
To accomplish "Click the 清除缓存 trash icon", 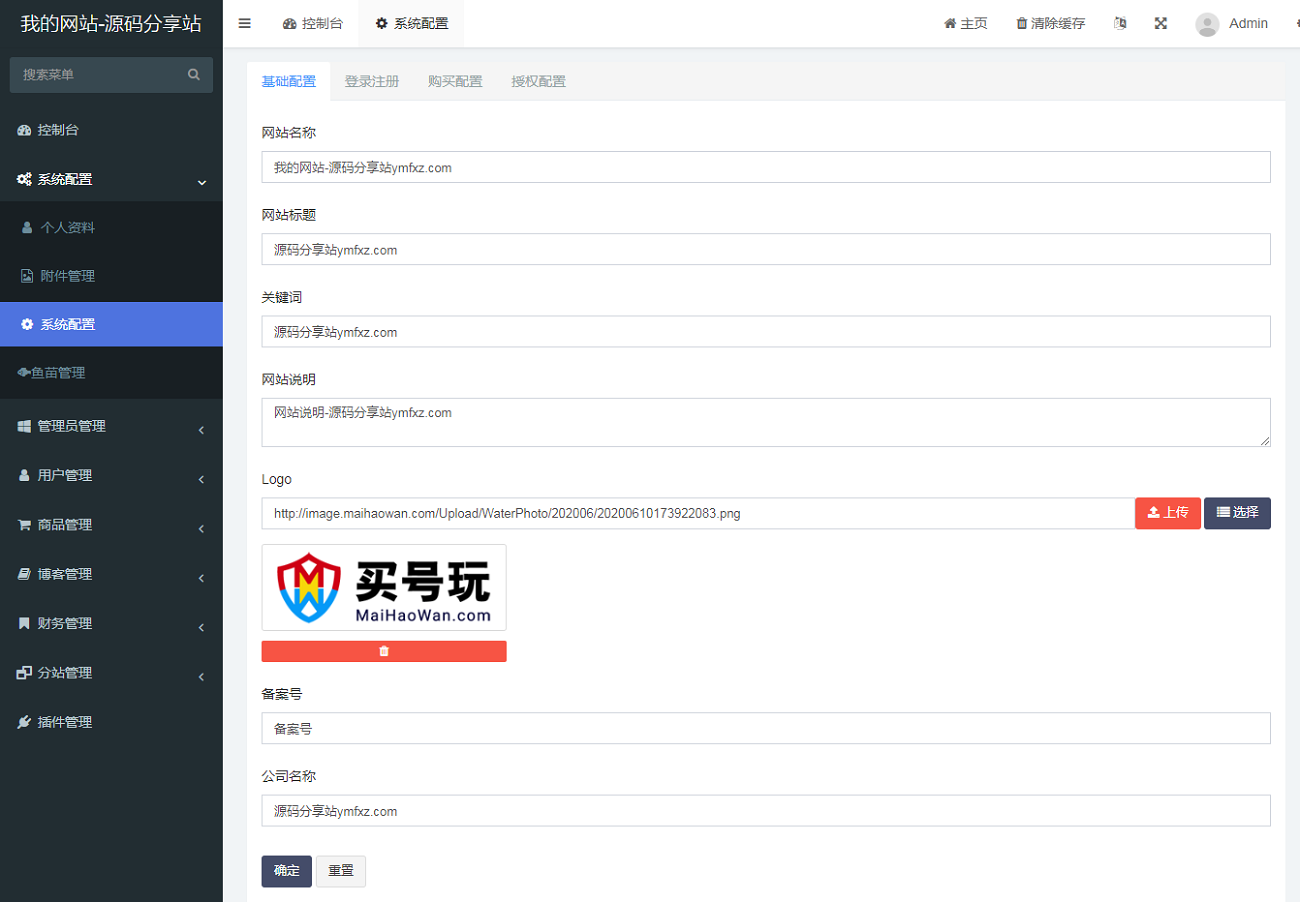I will pyautogui.click(x=1021, y=24).
